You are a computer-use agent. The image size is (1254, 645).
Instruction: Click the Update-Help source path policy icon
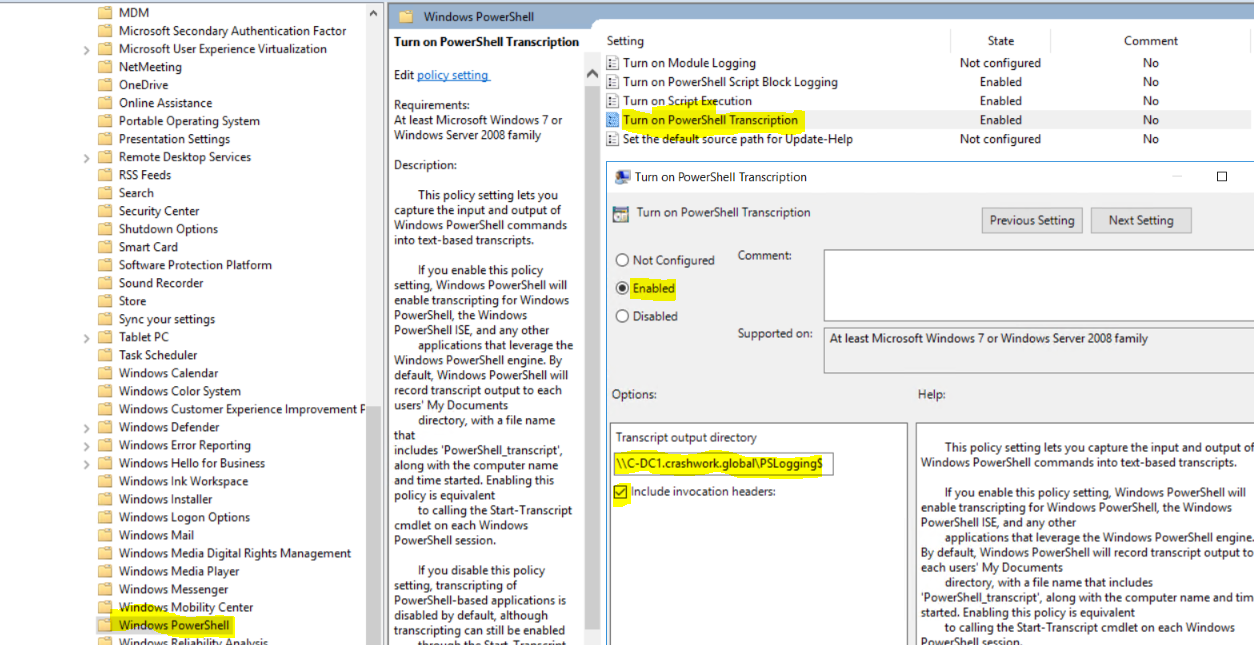[613, 139]
